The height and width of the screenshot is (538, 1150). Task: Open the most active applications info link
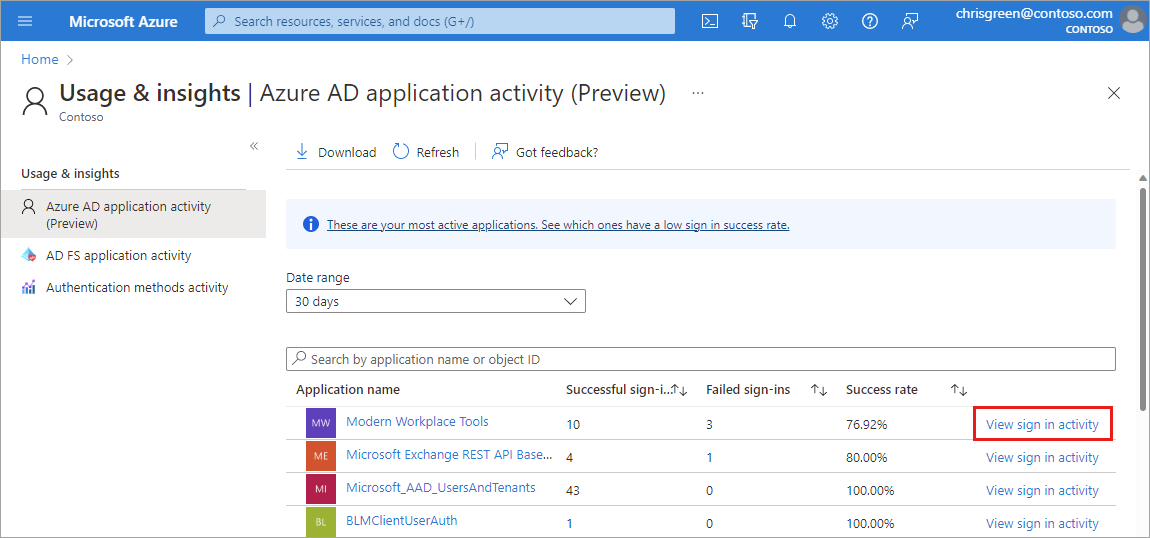click(558, 225)
